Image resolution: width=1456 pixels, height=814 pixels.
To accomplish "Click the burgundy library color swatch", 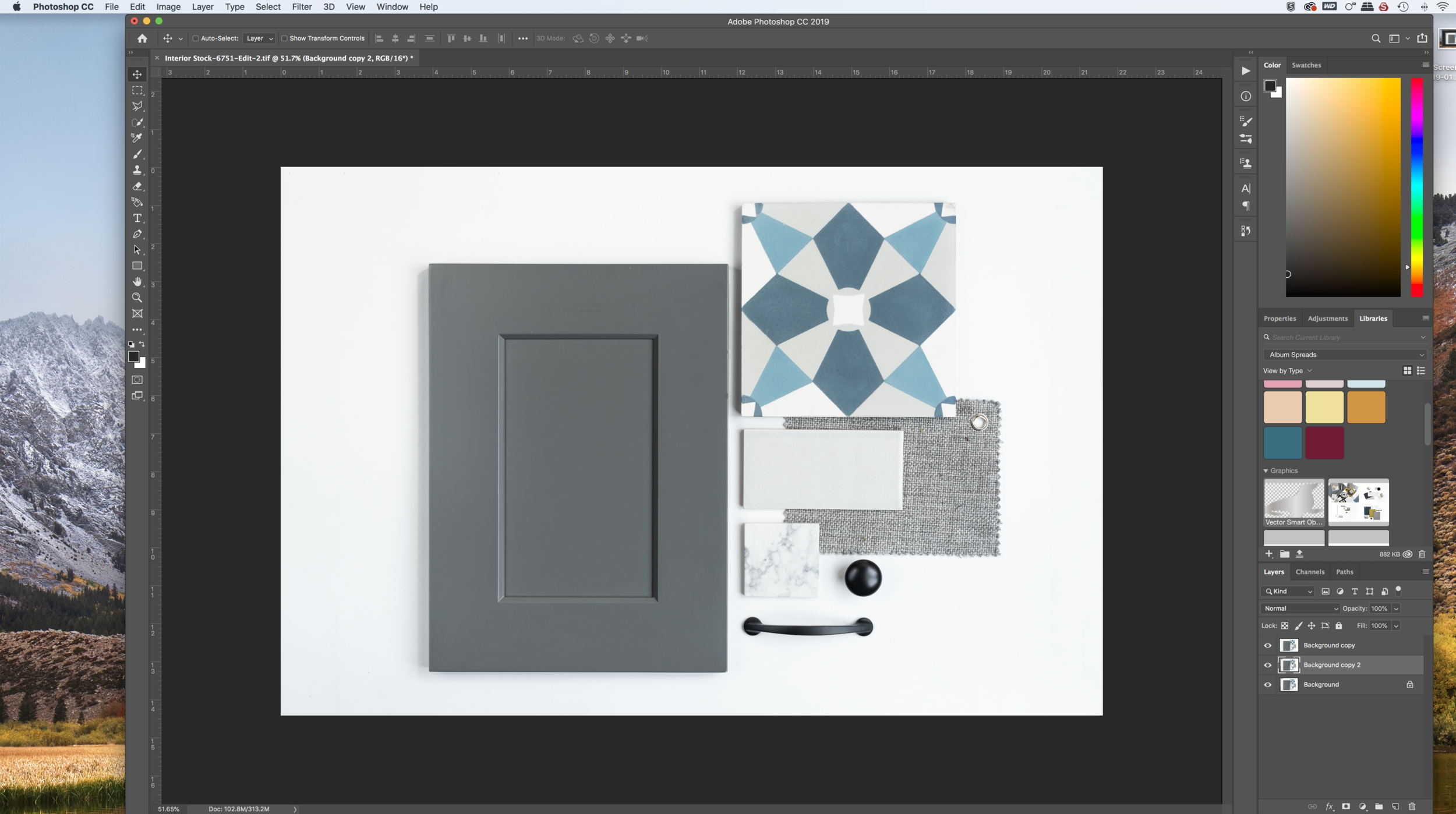I will tap(1324, 443).
